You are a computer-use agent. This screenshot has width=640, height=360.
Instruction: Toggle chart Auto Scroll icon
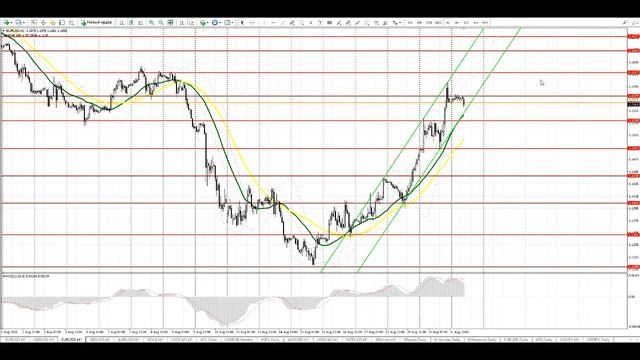point(181,22)
